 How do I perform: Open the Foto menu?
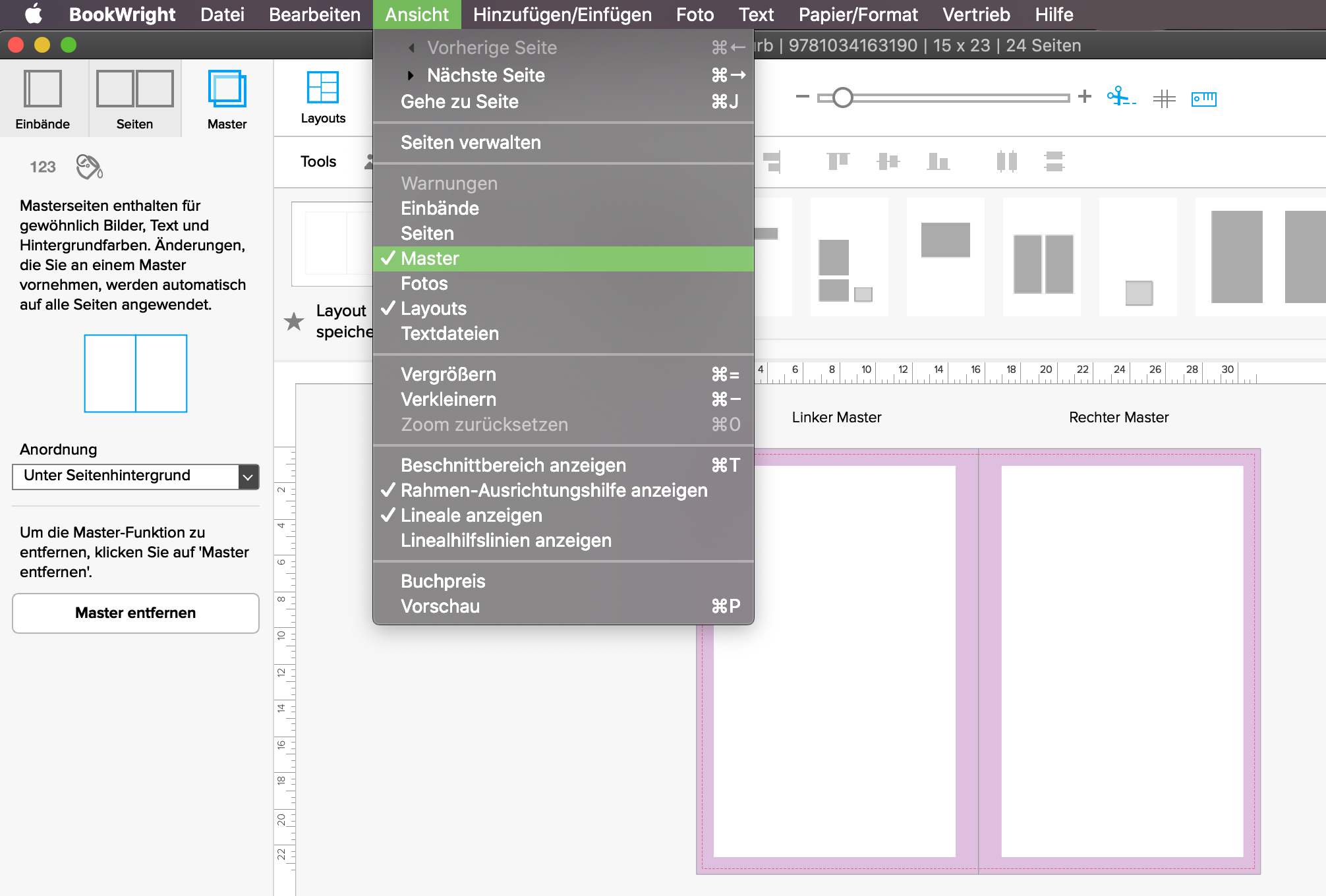[695, 14]
